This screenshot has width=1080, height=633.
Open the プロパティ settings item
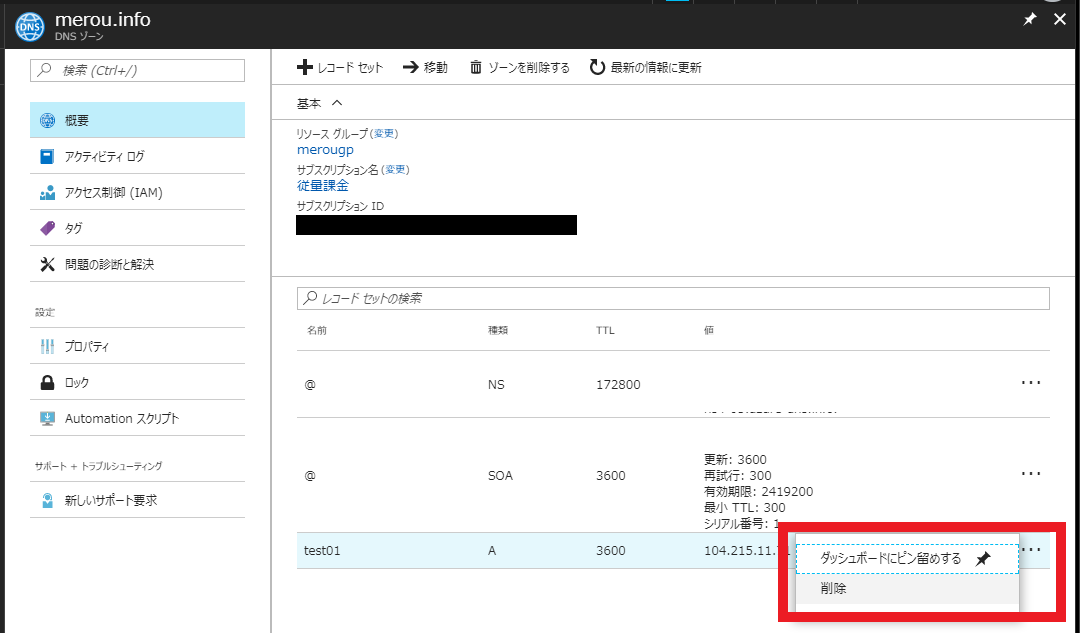[x=137, y=346]
